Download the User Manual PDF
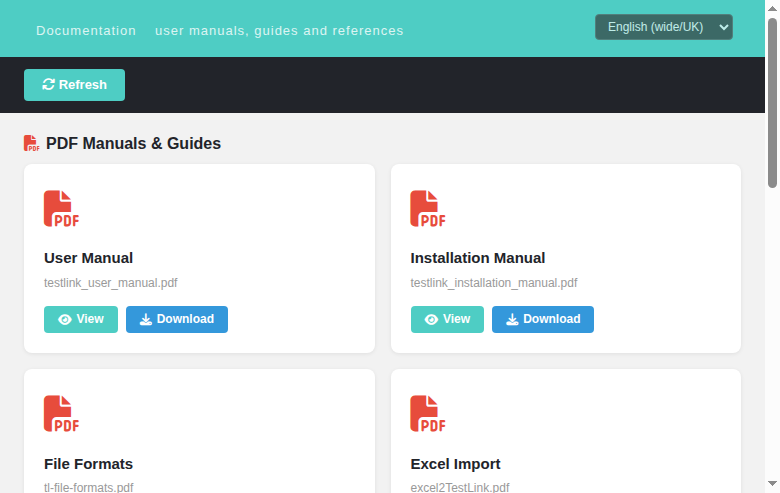Image resolution: width=780 pixels, height=493 pixels. [177, 319]
